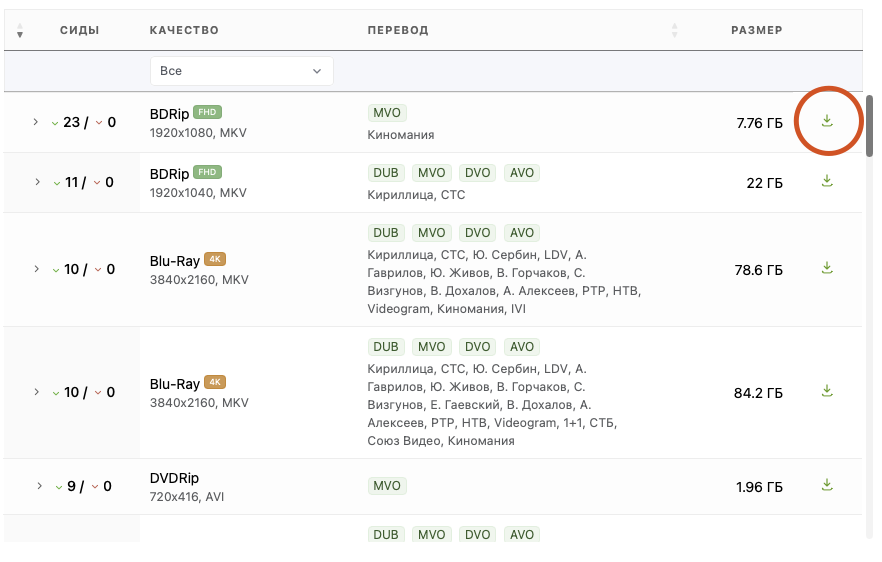Click the MVO tag in the 84.2 ГБ row
882x562 pixels.
(431, 347)
